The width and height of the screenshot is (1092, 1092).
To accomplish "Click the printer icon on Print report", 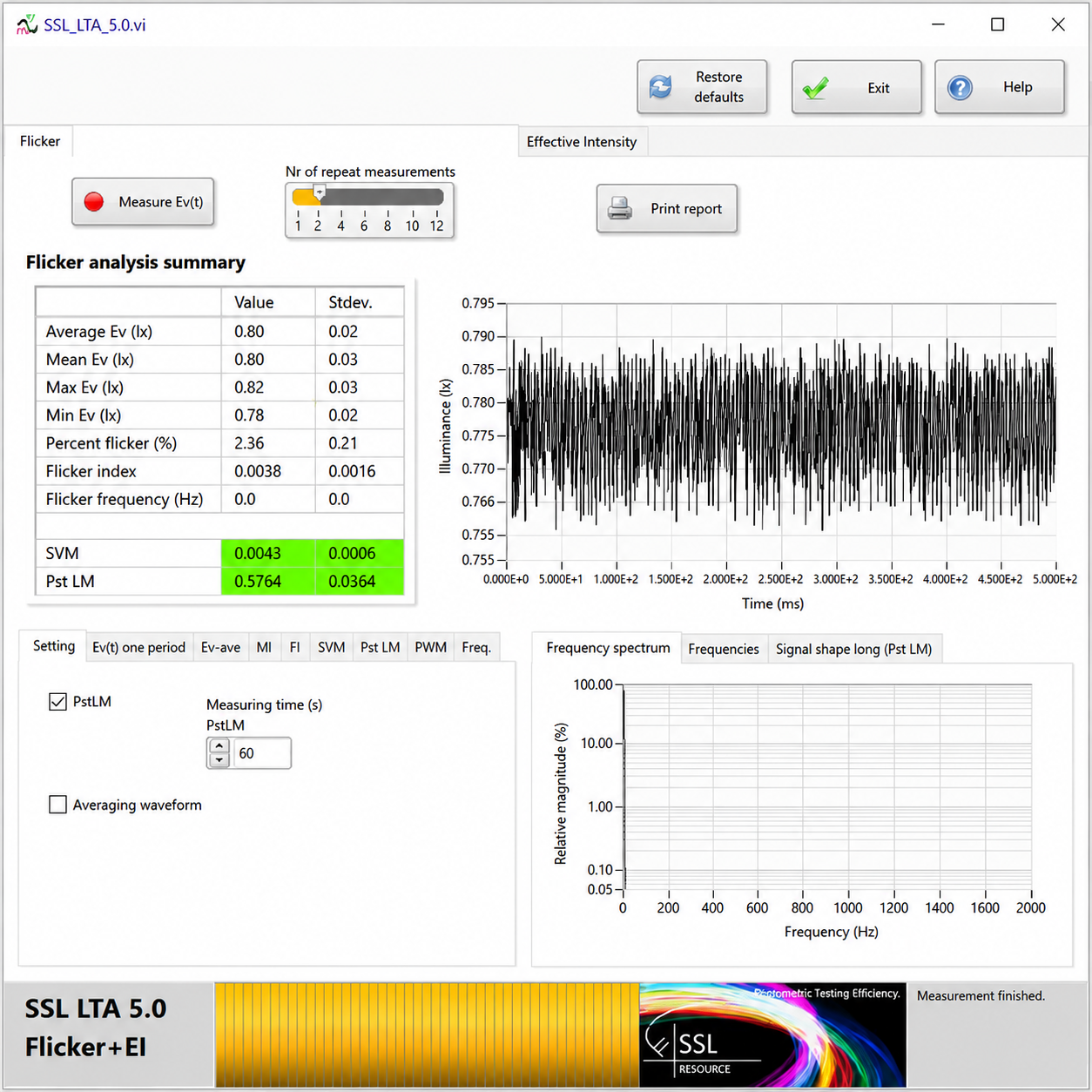I will tap(620, 209).
